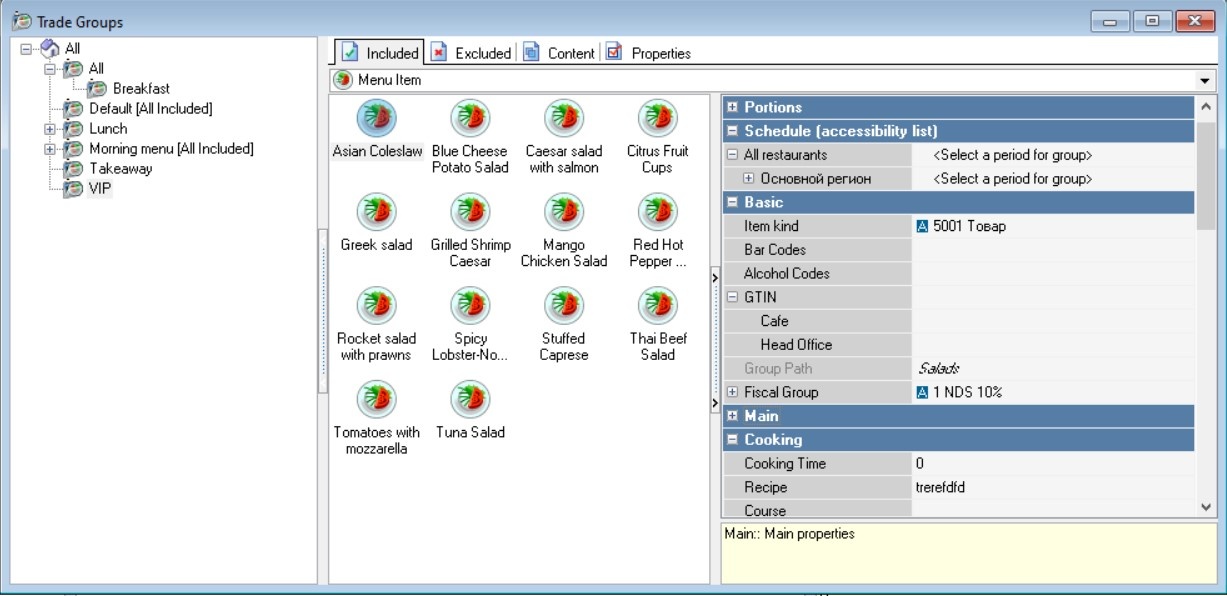Viewport: 1227px width, 596px height.
Task: Select Tomatoes with mozzarella icon
Action: [376, 399]
